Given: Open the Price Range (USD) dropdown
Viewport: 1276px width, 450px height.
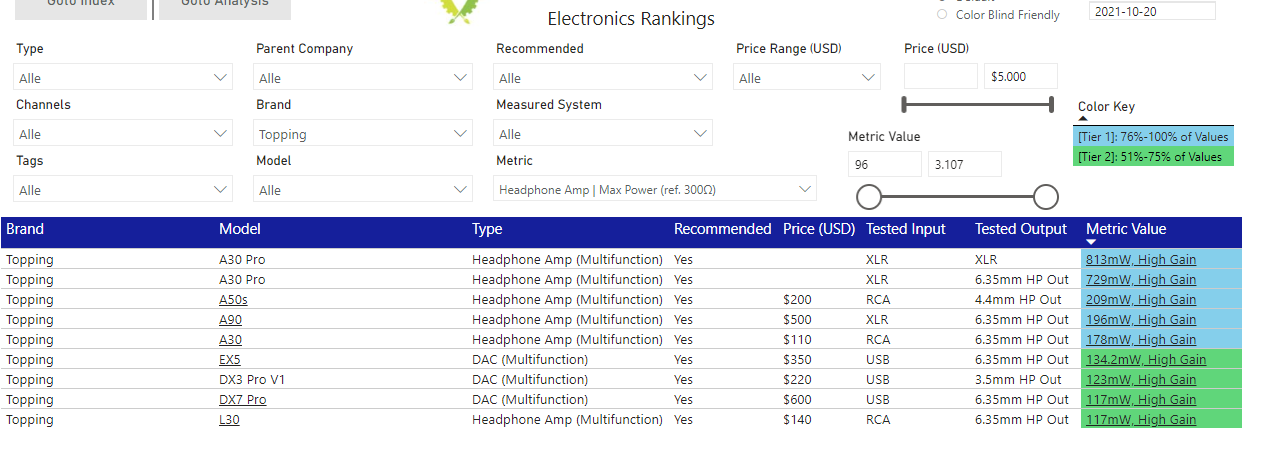Looking at the screenshot, I should pyautogui.click(x=807, y=77).
